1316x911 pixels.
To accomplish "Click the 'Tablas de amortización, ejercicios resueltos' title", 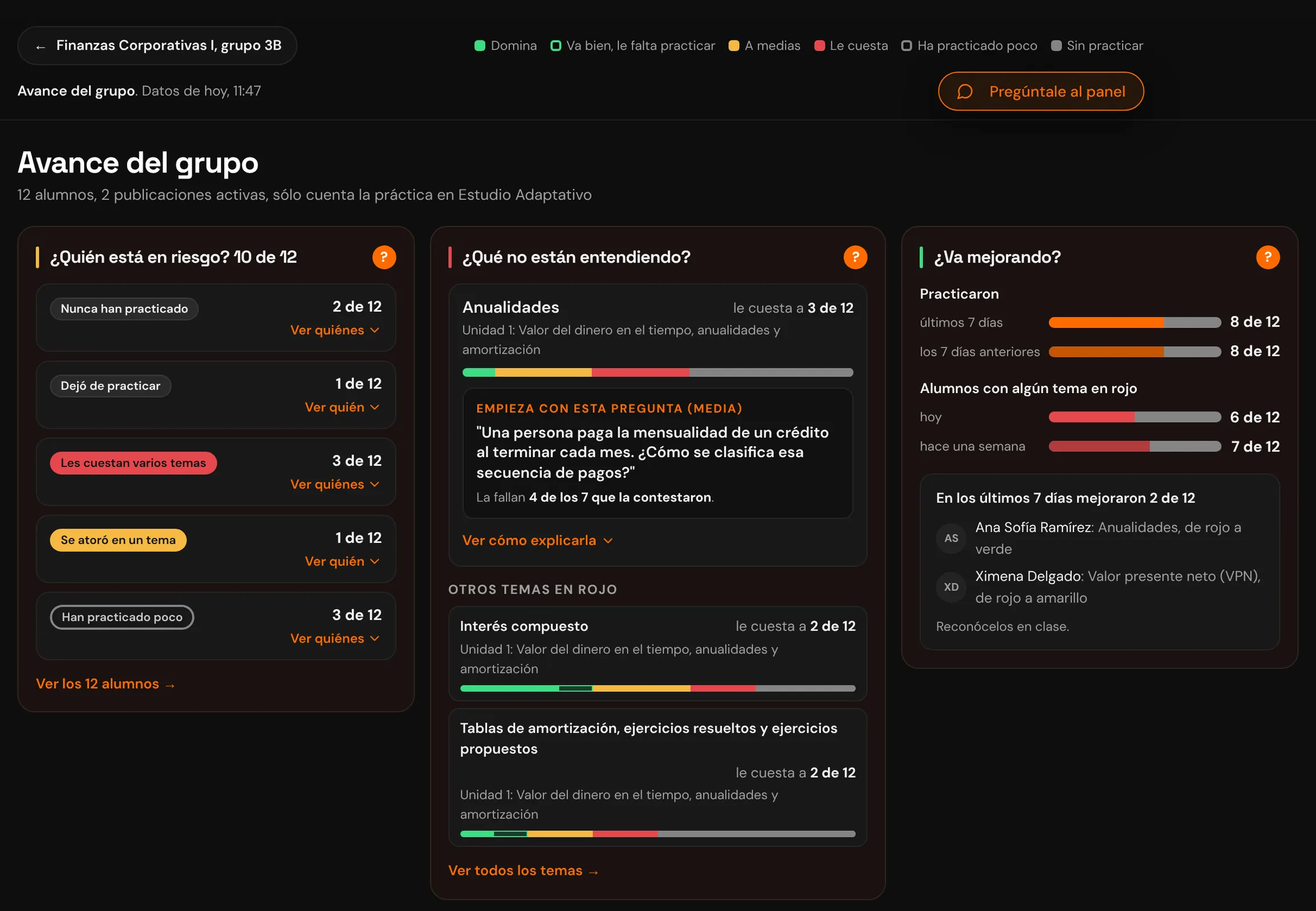I will tap(648, 739).
